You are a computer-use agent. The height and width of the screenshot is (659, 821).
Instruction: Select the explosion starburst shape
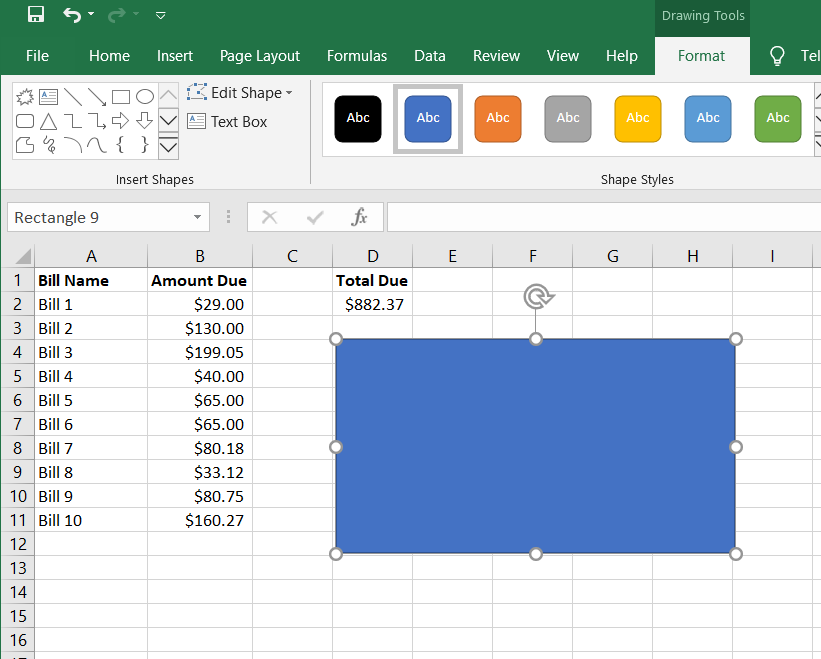(x=25, y=97)
